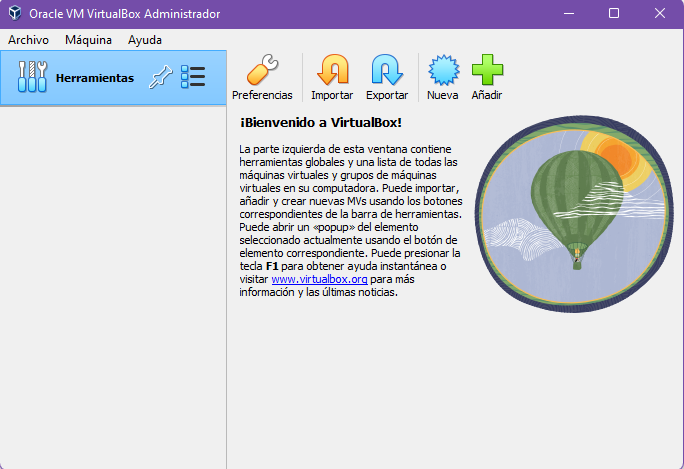
Task: Open the Archivo menu
Action: [x=28, y=40]
